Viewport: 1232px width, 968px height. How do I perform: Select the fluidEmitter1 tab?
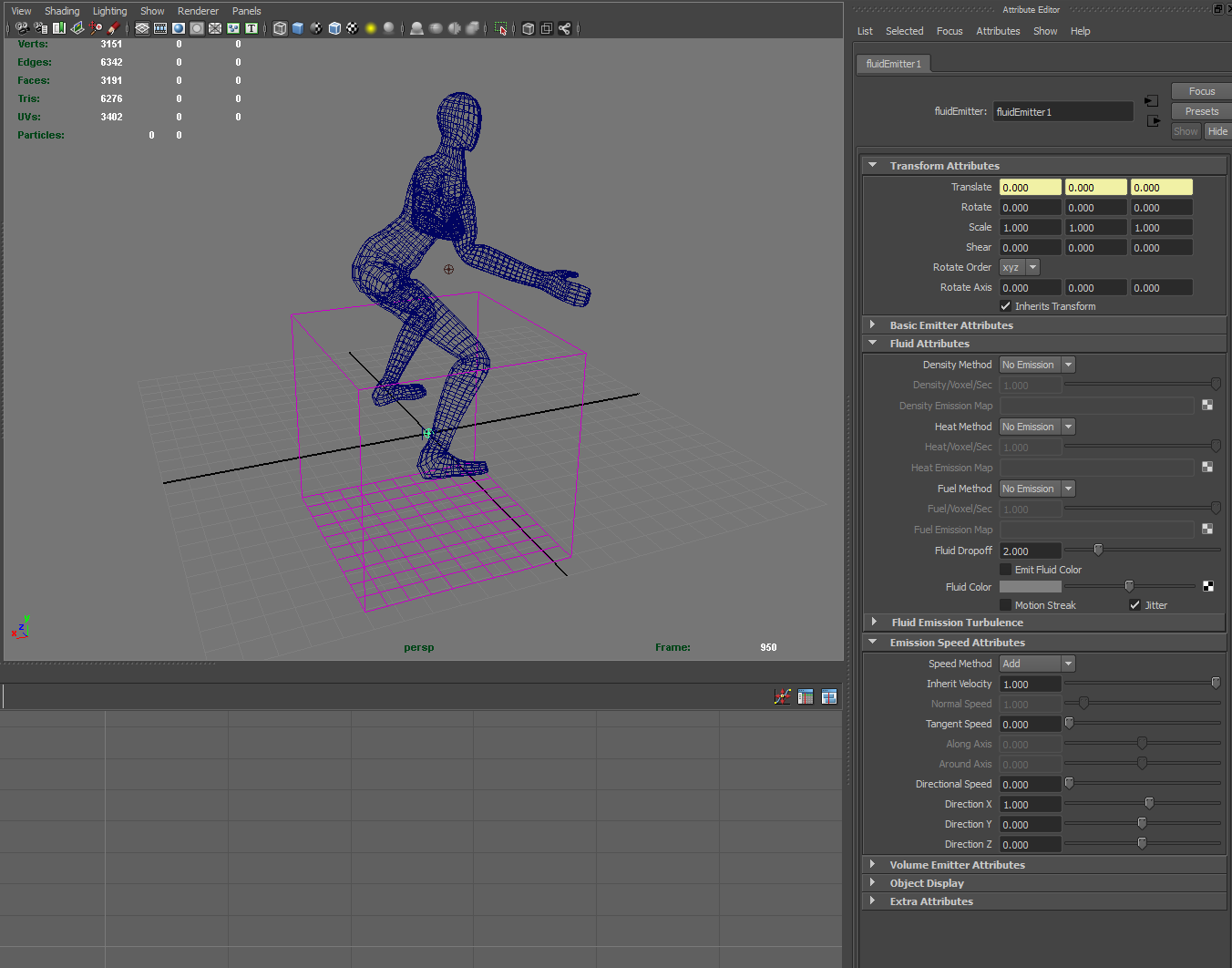[893, 64]
